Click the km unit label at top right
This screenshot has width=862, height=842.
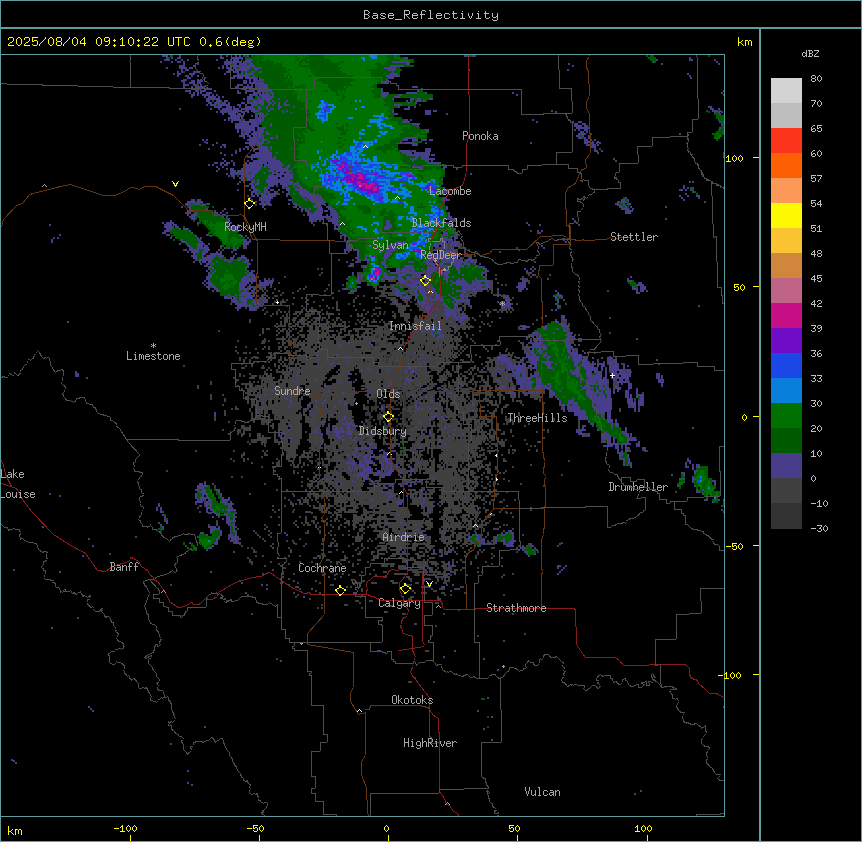tap(745, 42)
